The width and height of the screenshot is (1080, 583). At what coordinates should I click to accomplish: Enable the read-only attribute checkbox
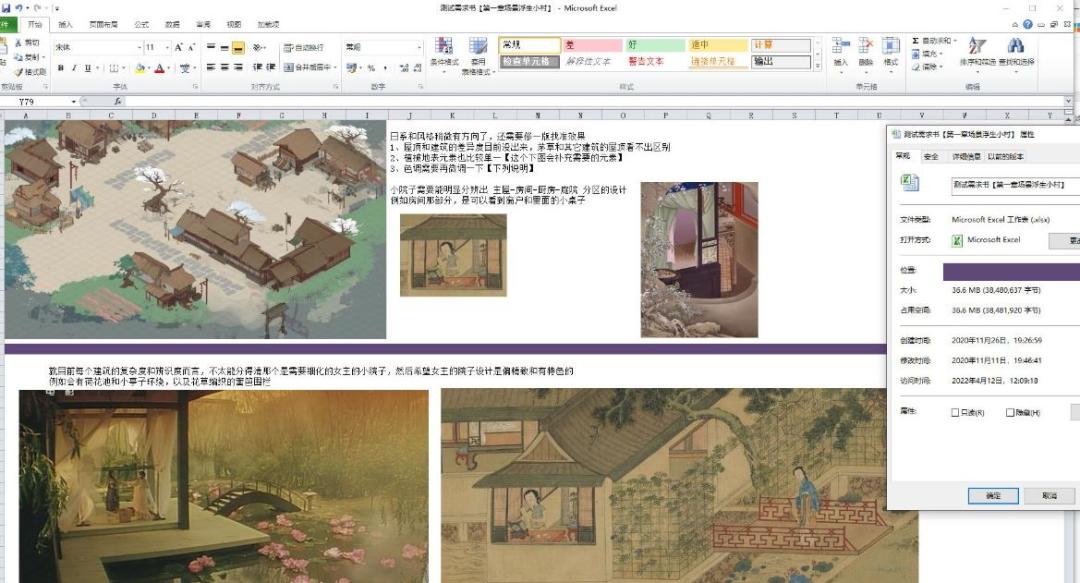955,413
